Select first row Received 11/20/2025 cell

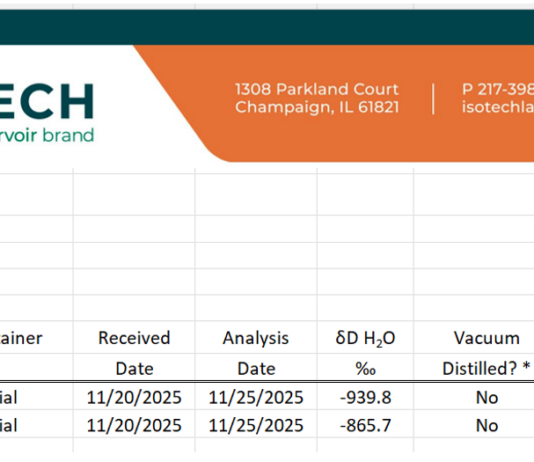(x=134, y=397)
